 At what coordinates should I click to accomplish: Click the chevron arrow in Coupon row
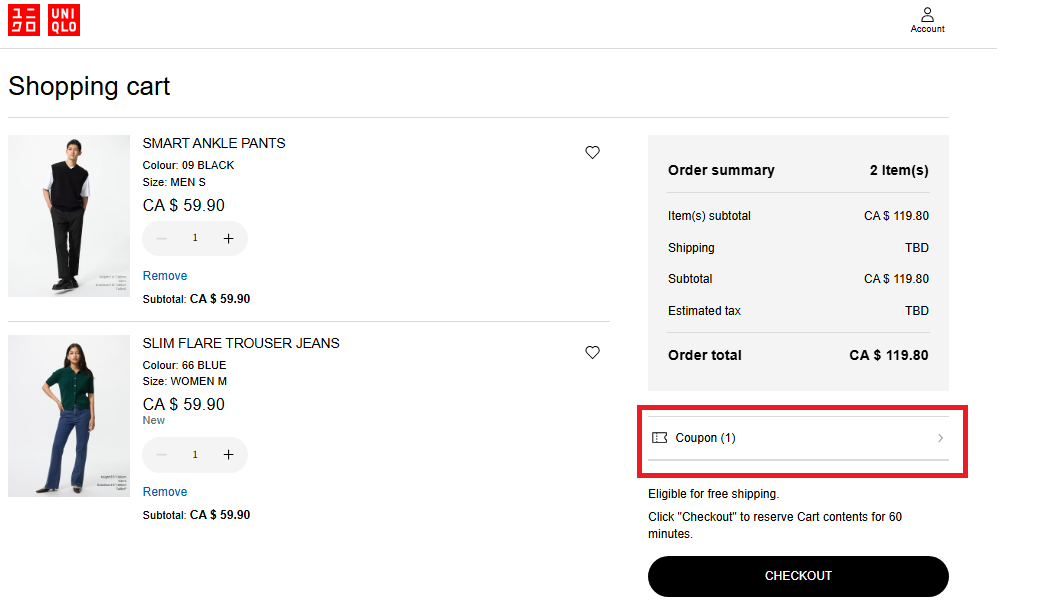point(940,438)
